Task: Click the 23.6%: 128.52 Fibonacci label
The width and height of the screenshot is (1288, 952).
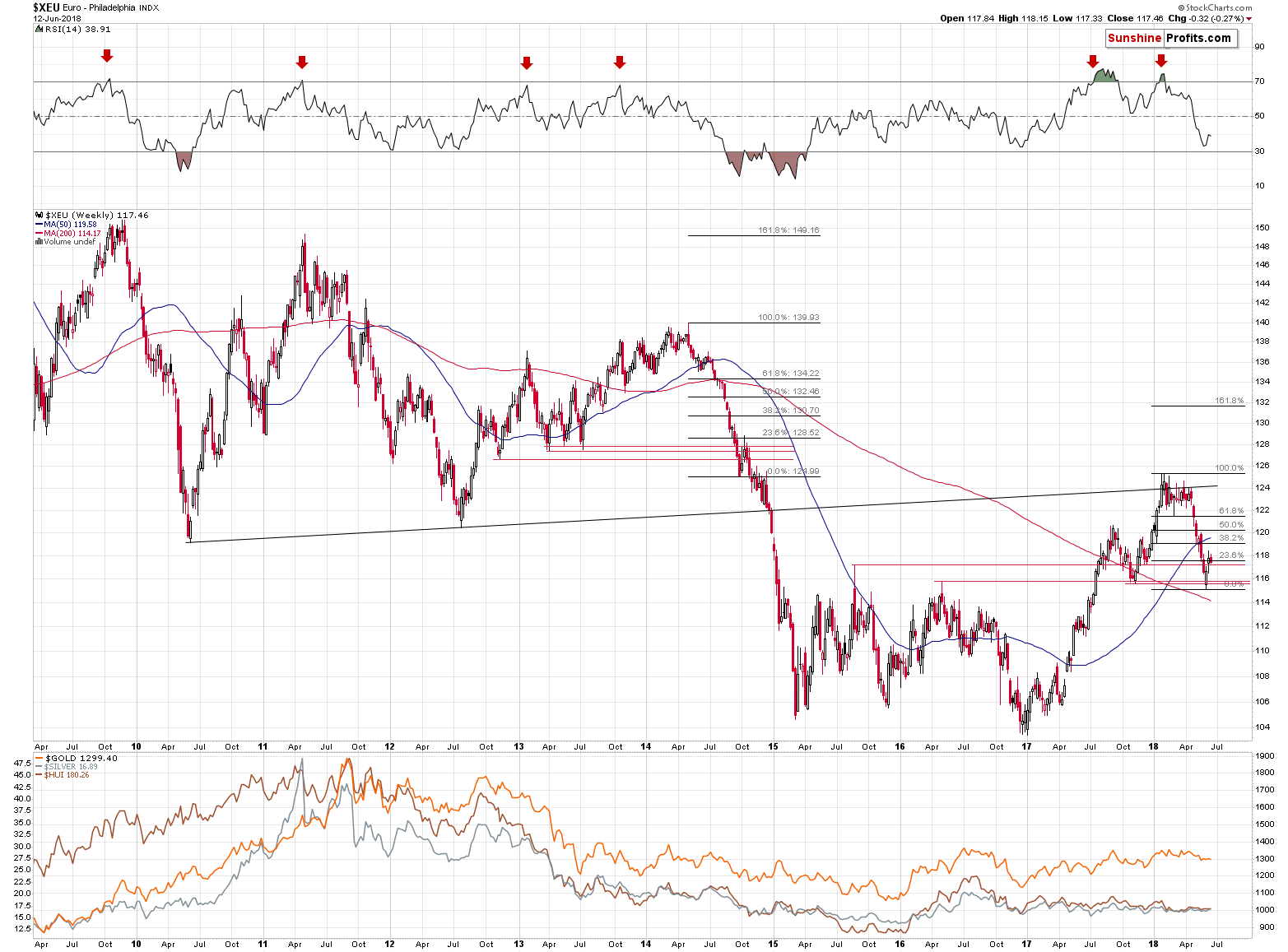Action: (791, 433)
